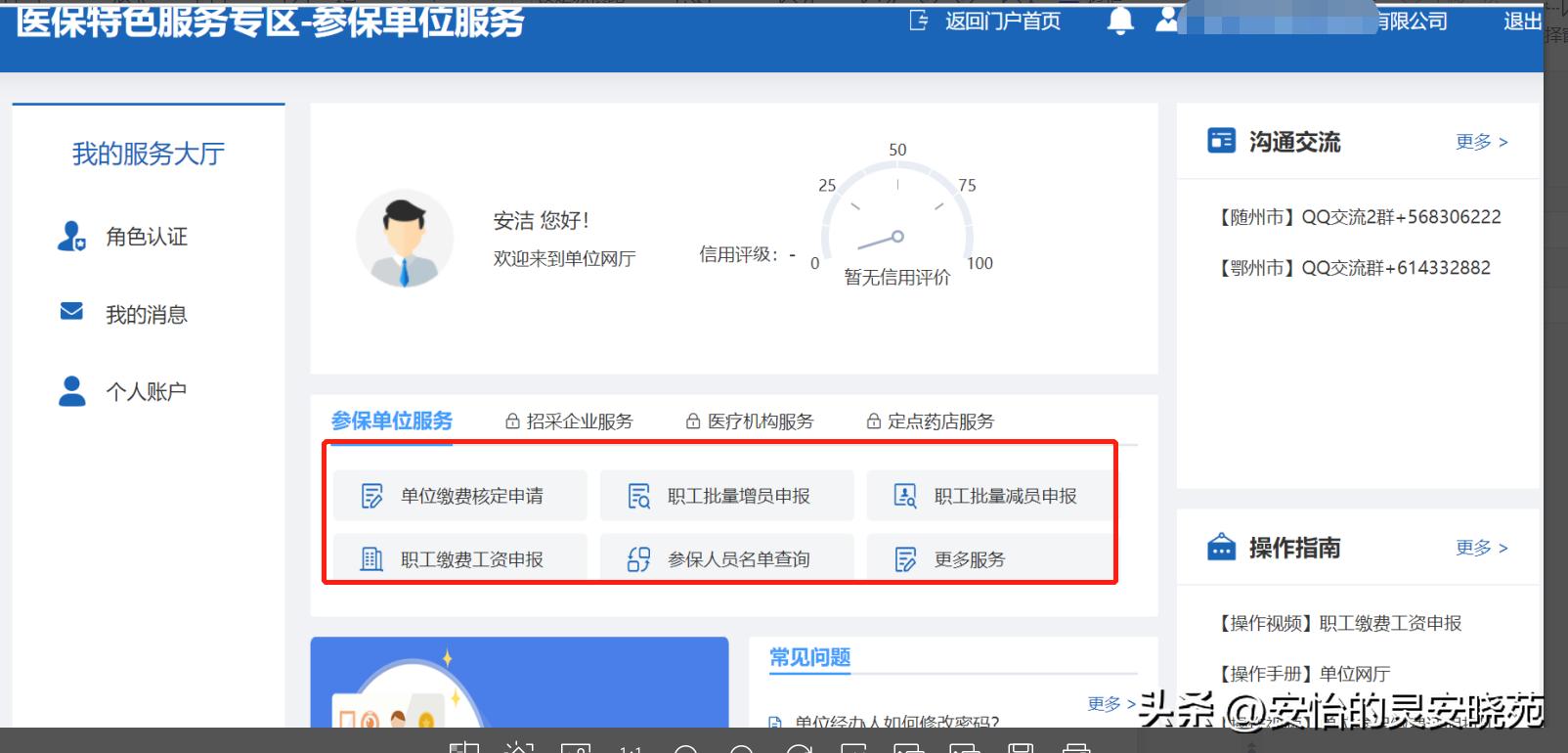The height and width of the screenshot is (753, 1568).
Task: Click the 参保人员名单查询 icon
Action: [x=639, y=559]
